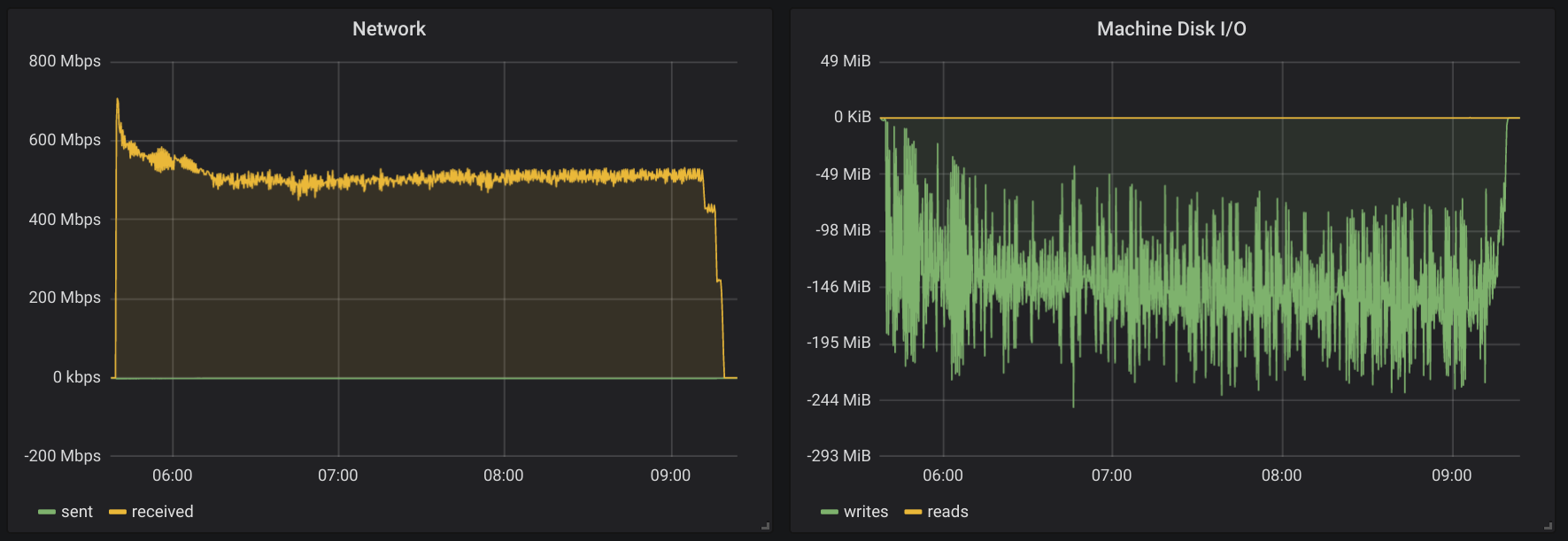Click the Disk I/O panel resize handle icon
The width and height of the screenshot is (1568, 541).
[1548, 526]
